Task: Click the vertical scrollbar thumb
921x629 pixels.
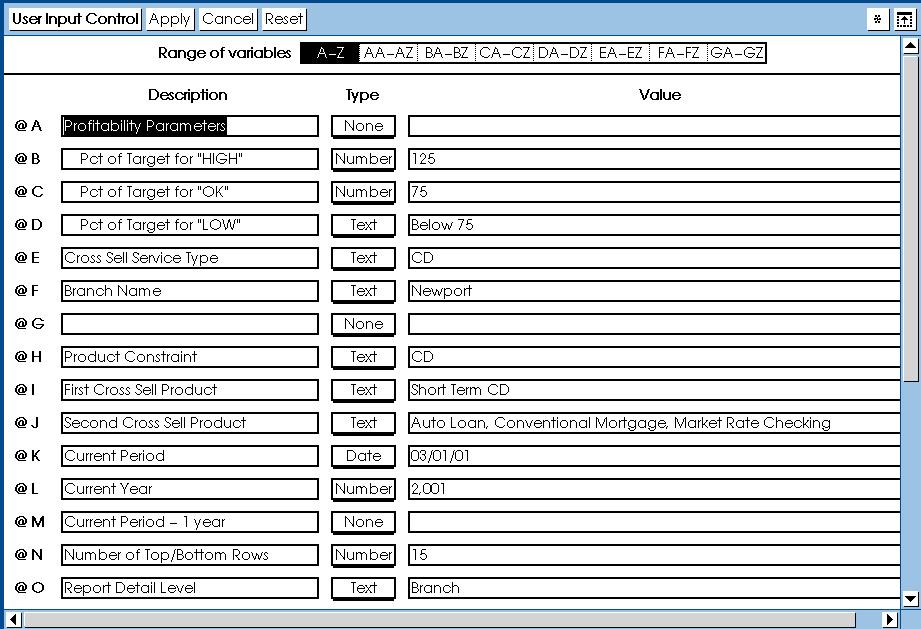Action: pos(910,219)
